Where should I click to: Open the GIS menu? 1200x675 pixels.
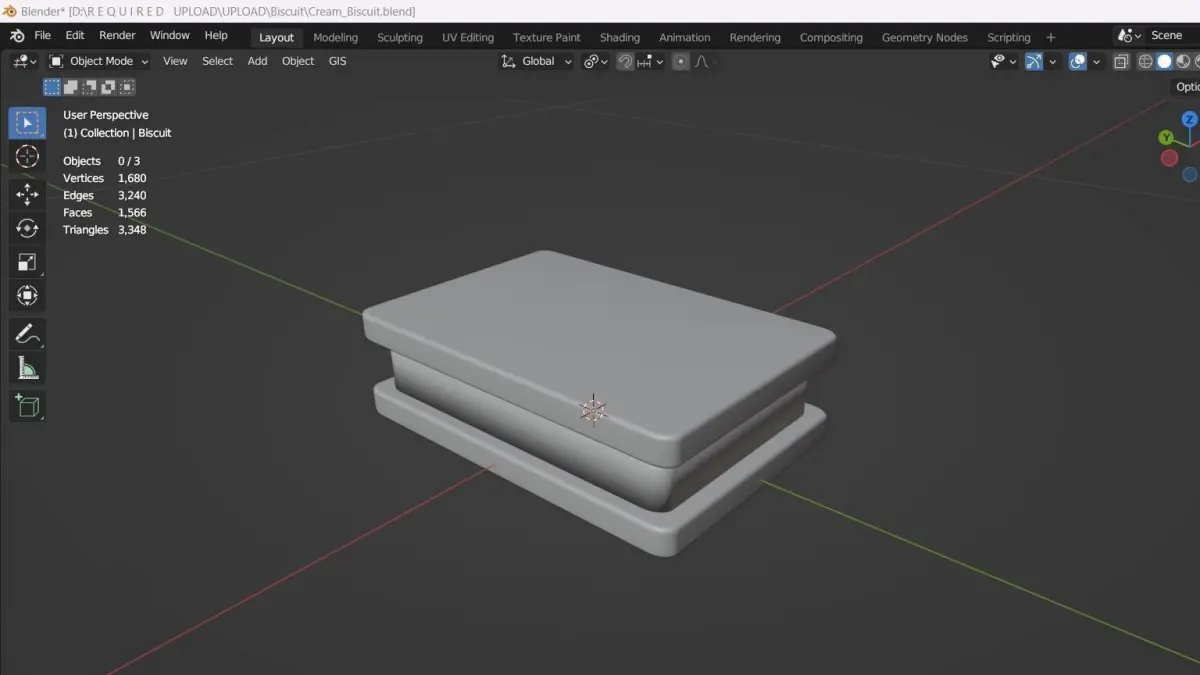click(x=338, y=61)
